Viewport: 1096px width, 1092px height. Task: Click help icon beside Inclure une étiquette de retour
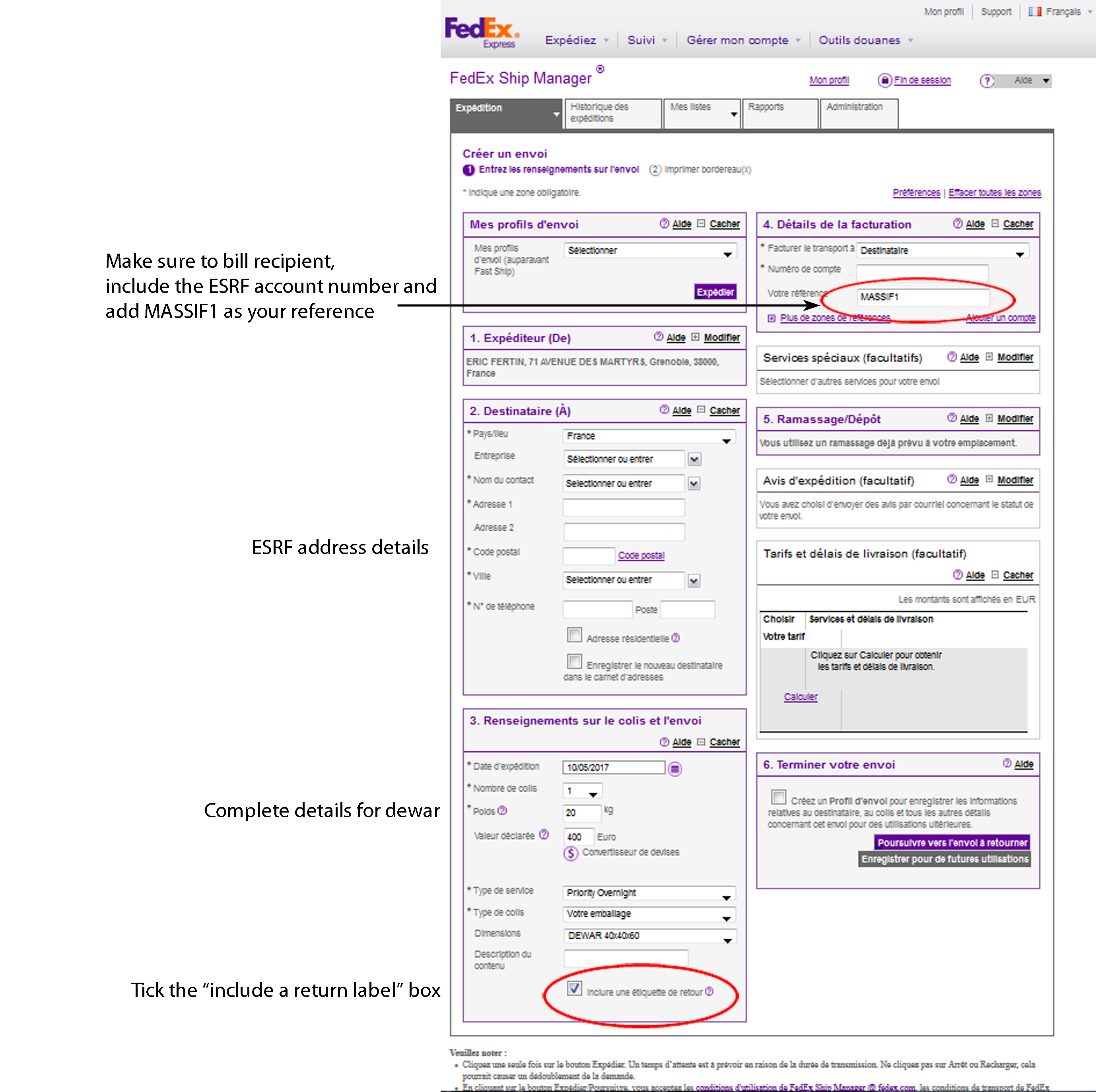[x=709, y=991]
